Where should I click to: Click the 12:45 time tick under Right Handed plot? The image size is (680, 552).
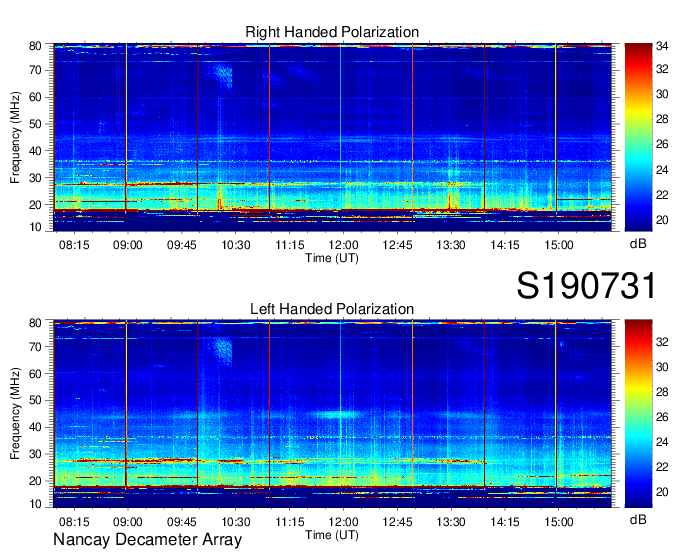coord(397,245)
